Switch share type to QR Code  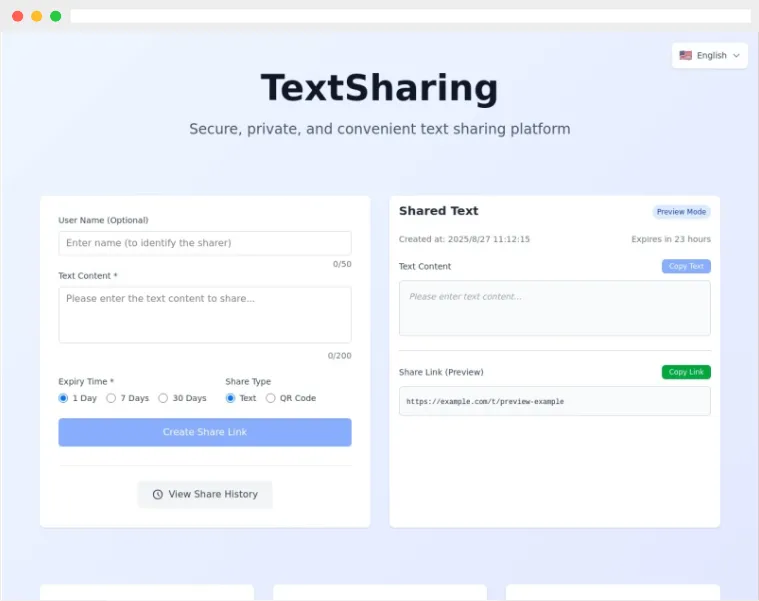(271, 398)
